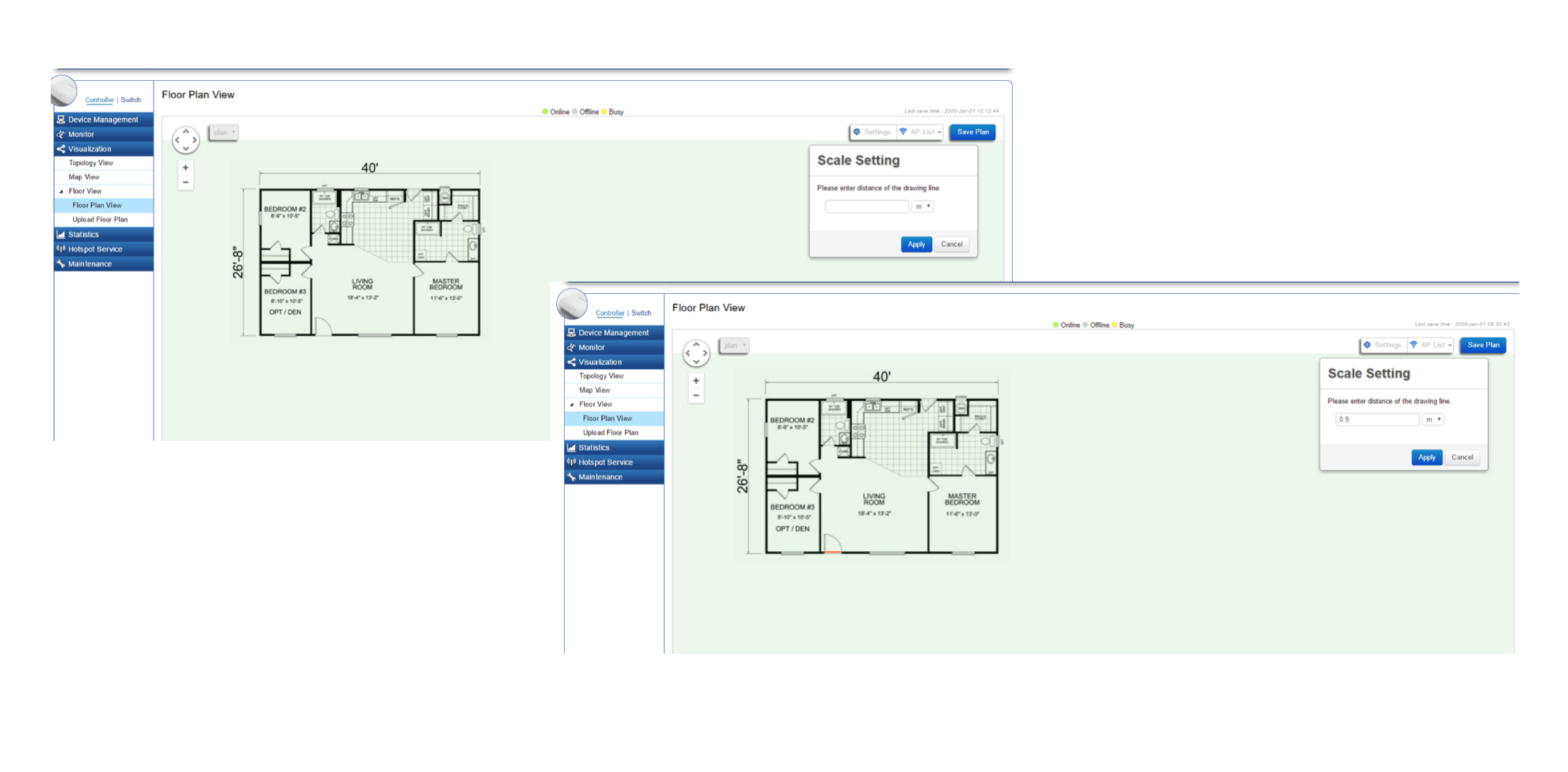Click device logo image in lower-right window
Image resolution: width=1568 pixels, height=772 pixels.
click(x=572, y=304)
